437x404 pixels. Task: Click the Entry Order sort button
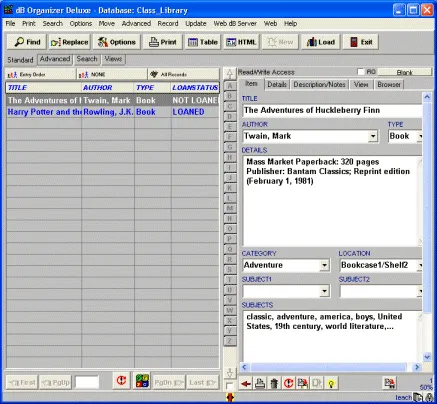(40, 74)
